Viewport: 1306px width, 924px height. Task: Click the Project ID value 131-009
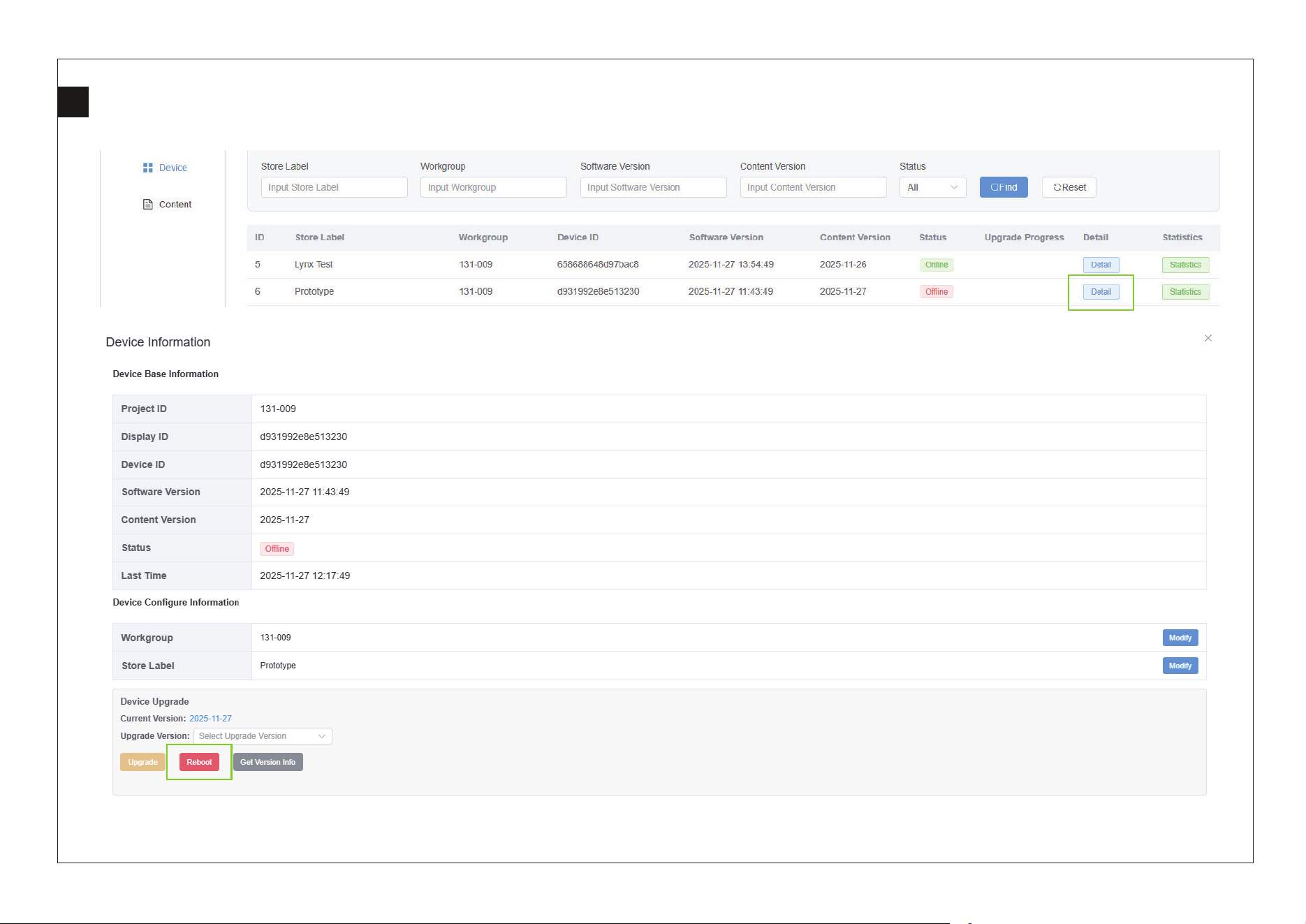point(278,409)
